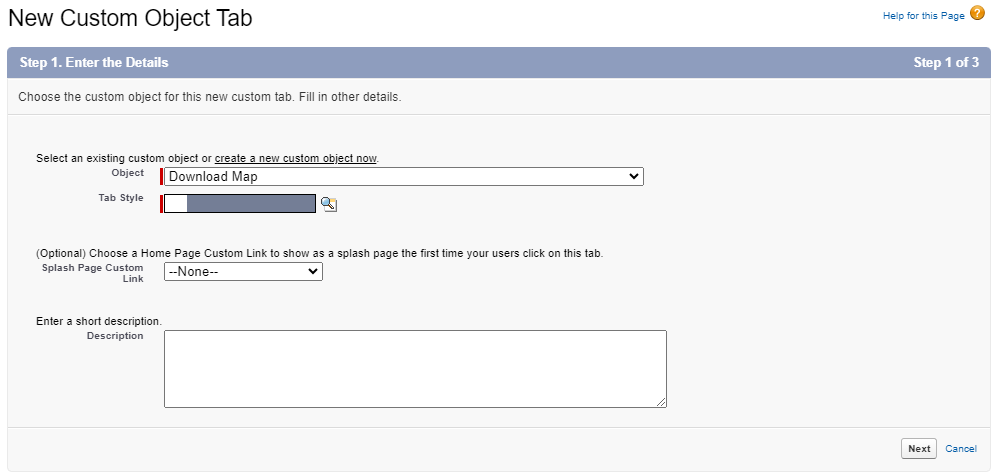
Task: Click the "Step 1 of 3" indicator
Action: [945, 62]
